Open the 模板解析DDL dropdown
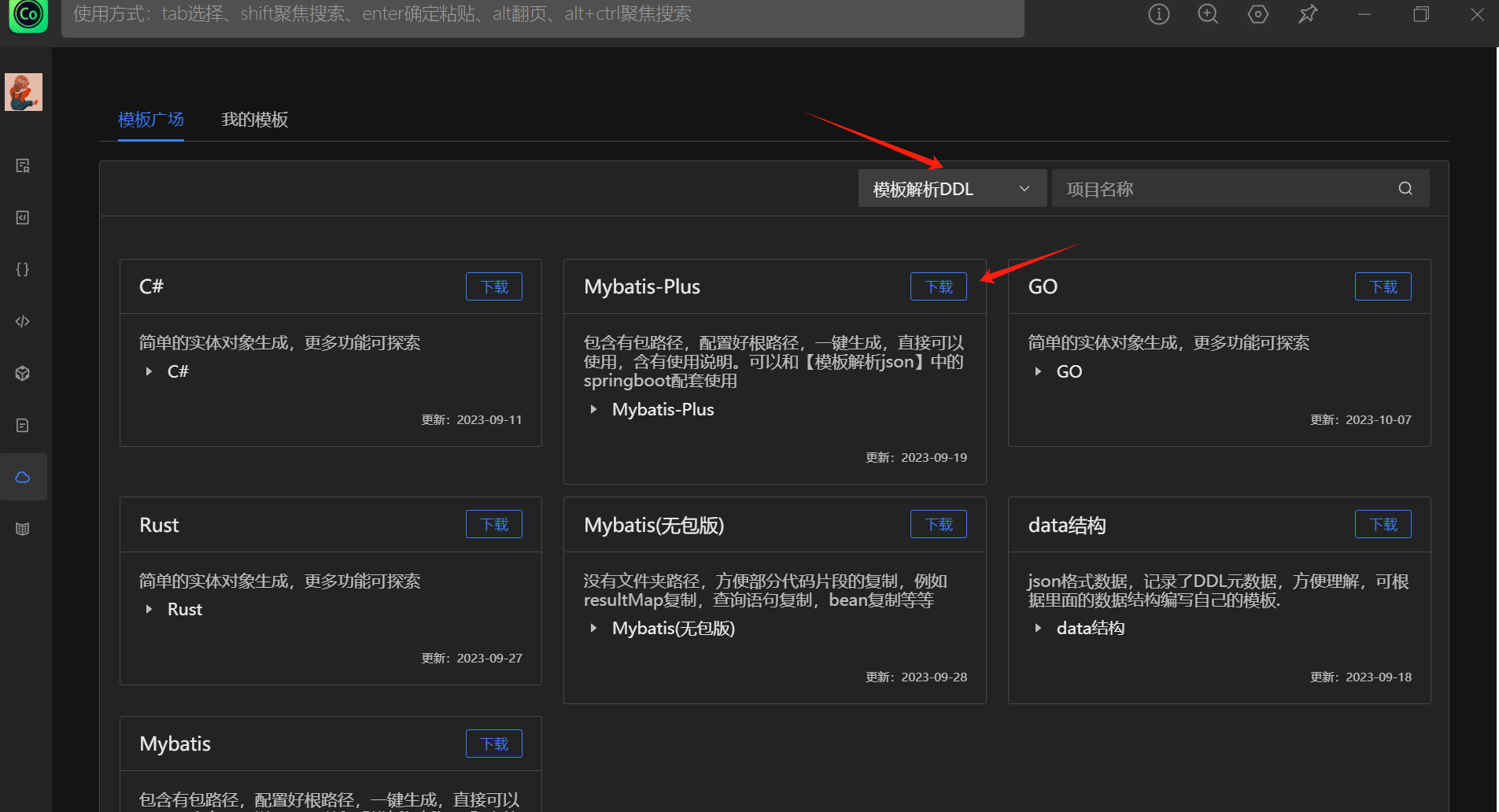 click(952, 188)
